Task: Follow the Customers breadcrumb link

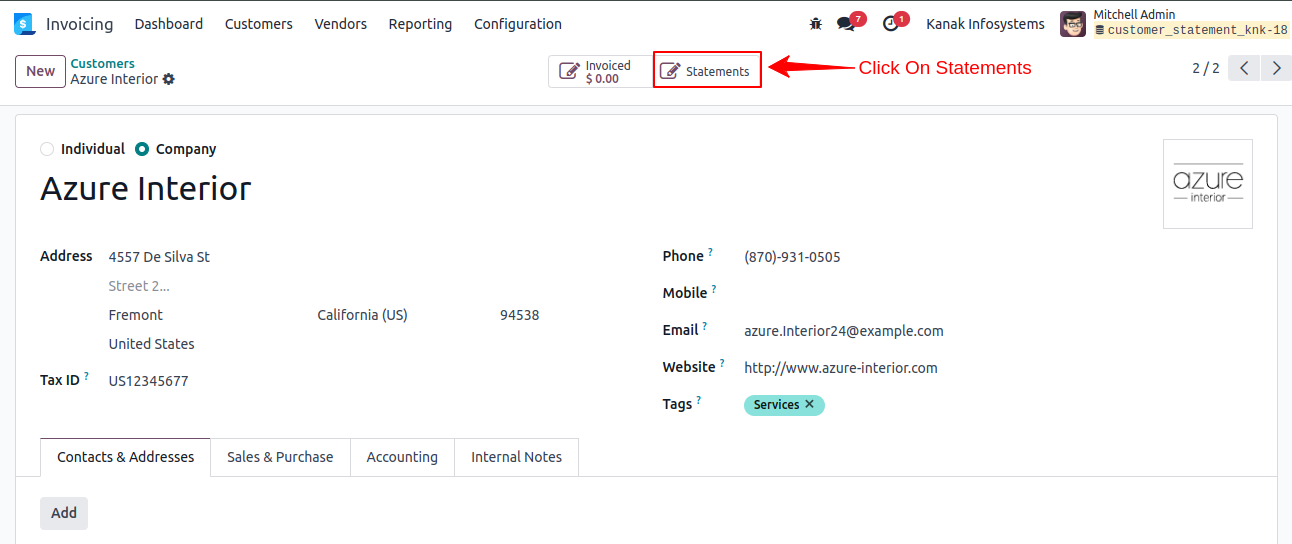Action: pos(102,63)
